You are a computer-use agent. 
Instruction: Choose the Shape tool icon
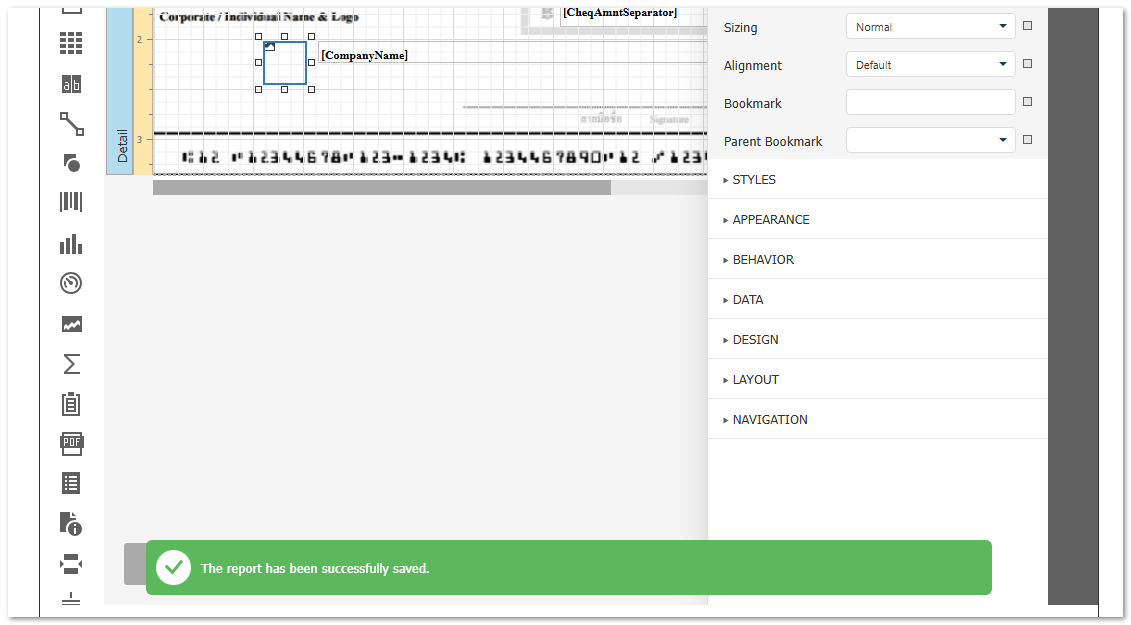coord(71,163)
